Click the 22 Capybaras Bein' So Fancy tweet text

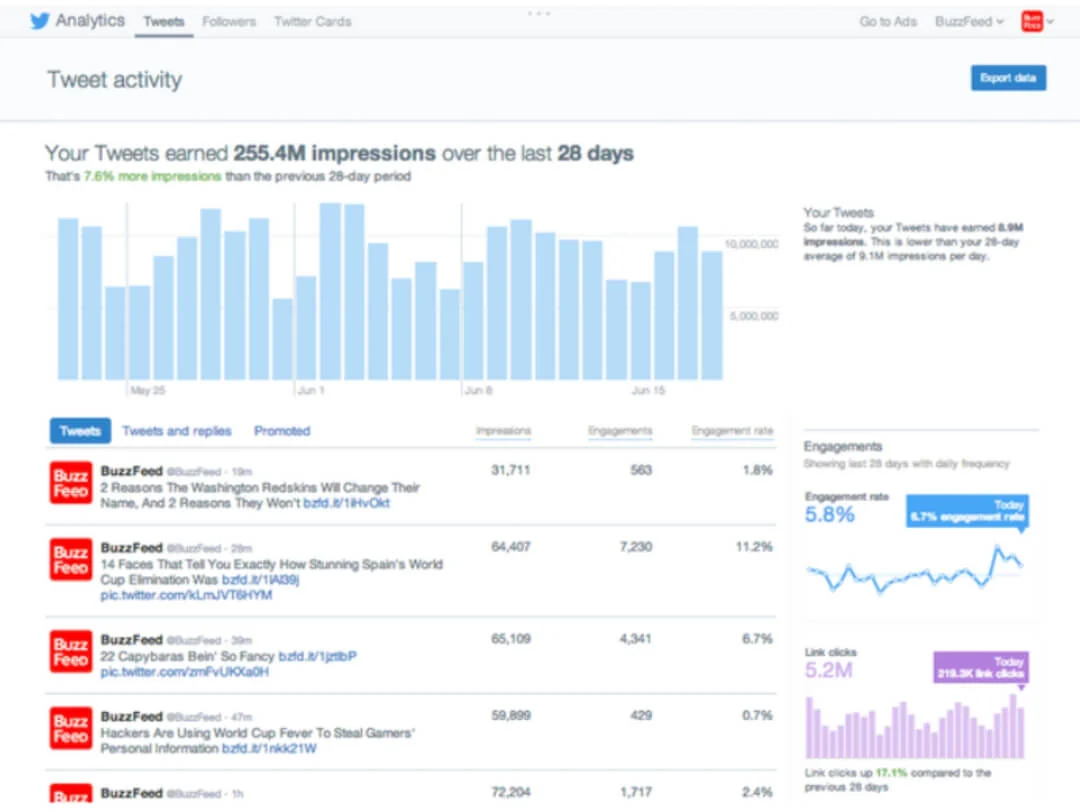(187, 656)
